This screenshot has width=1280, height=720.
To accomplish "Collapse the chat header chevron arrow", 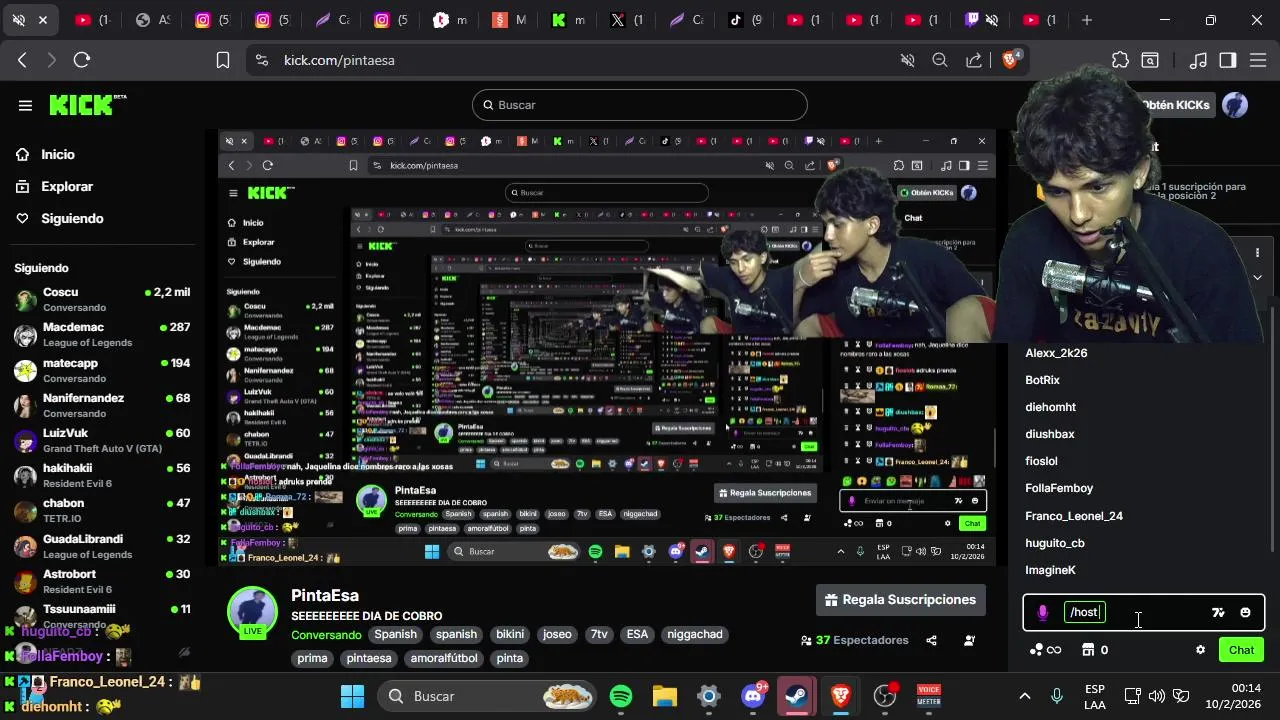I will (1257, 277).
